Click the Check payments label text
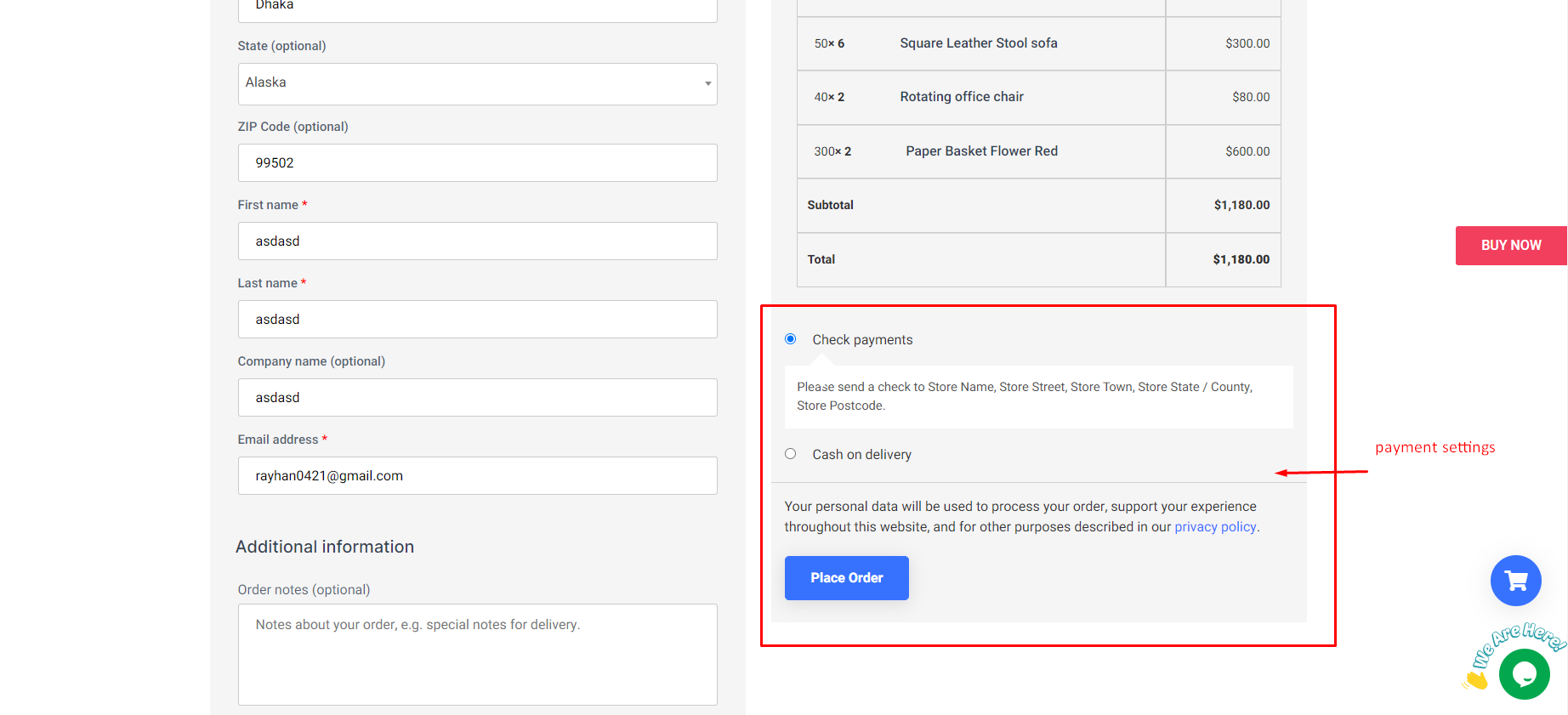This screenshot has width=1568, height=715. pyautogui.click(x=862, y=340)
